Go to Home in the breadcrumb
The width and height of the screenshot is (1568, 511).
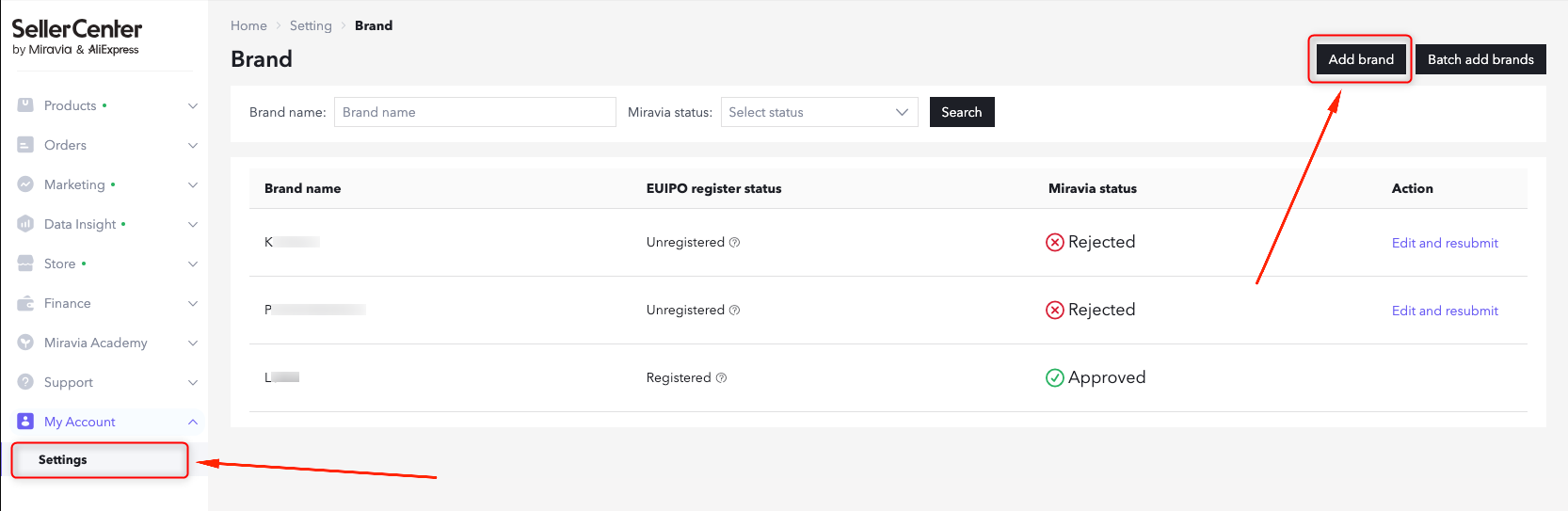248,25
